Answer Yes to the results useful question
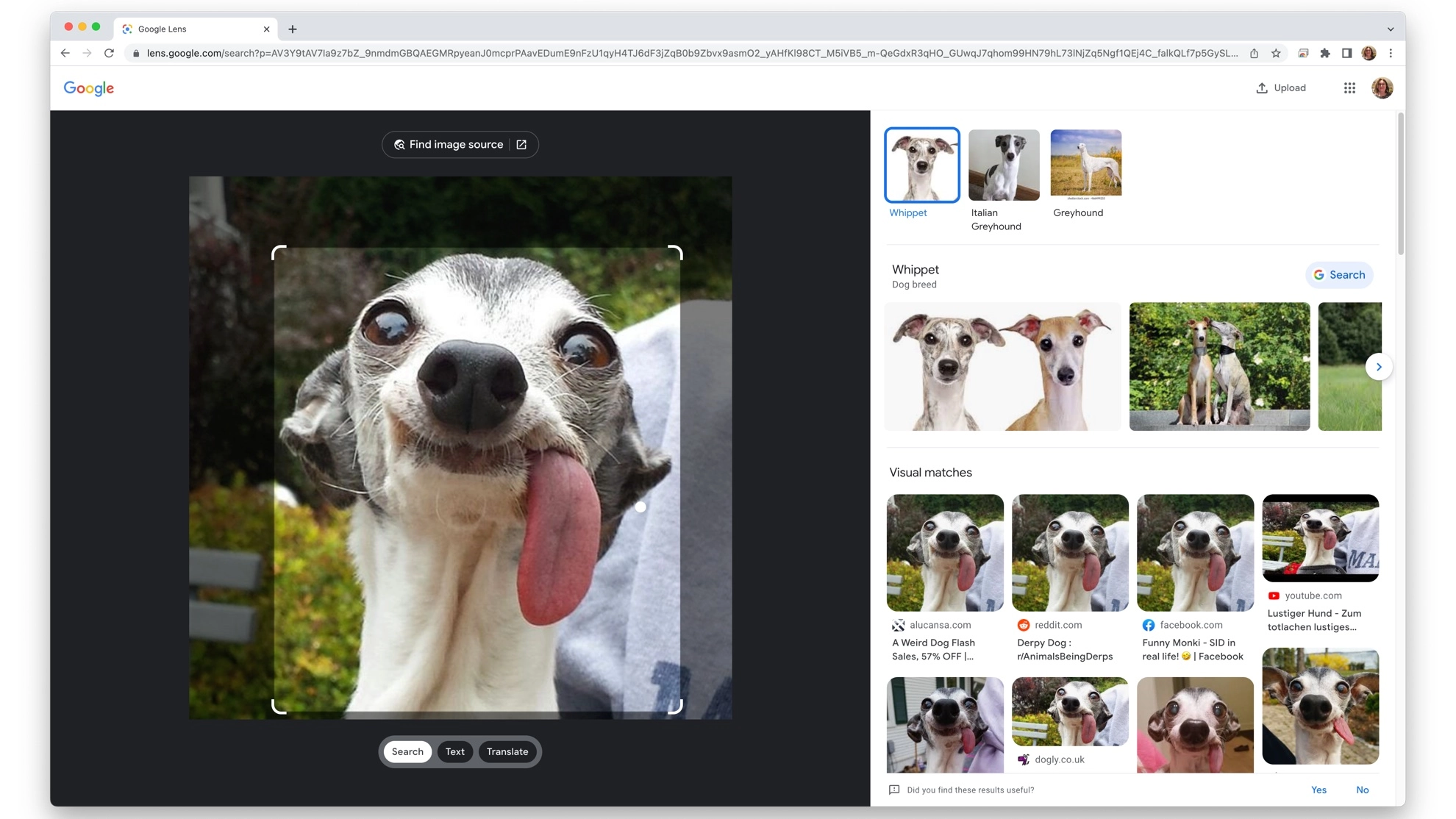Screen dimensions: 1456x819 [1318, 790]
